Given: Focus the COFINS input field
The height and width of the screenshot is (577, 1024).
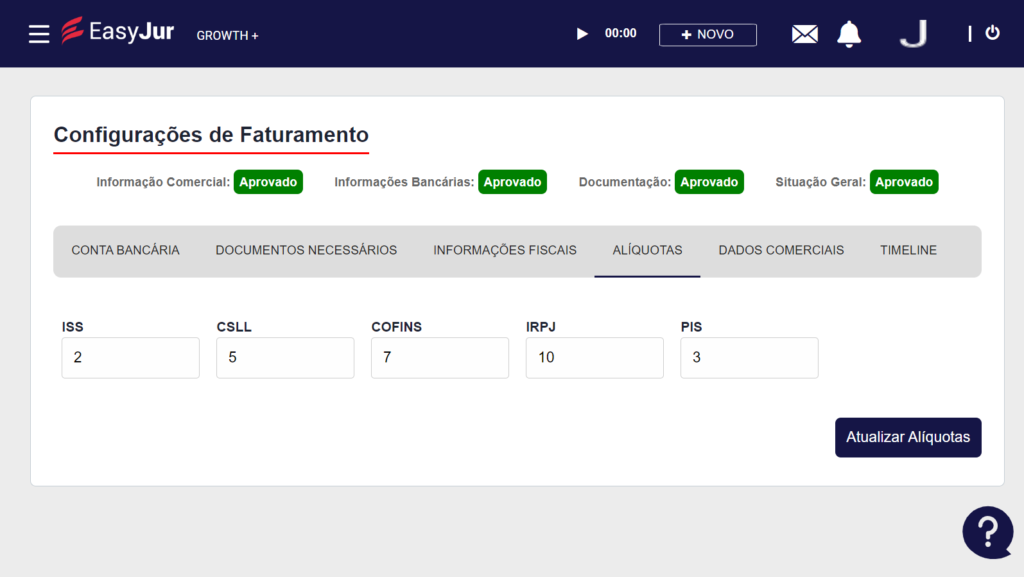Looking at the screenshot, I should tap(440, 358).
